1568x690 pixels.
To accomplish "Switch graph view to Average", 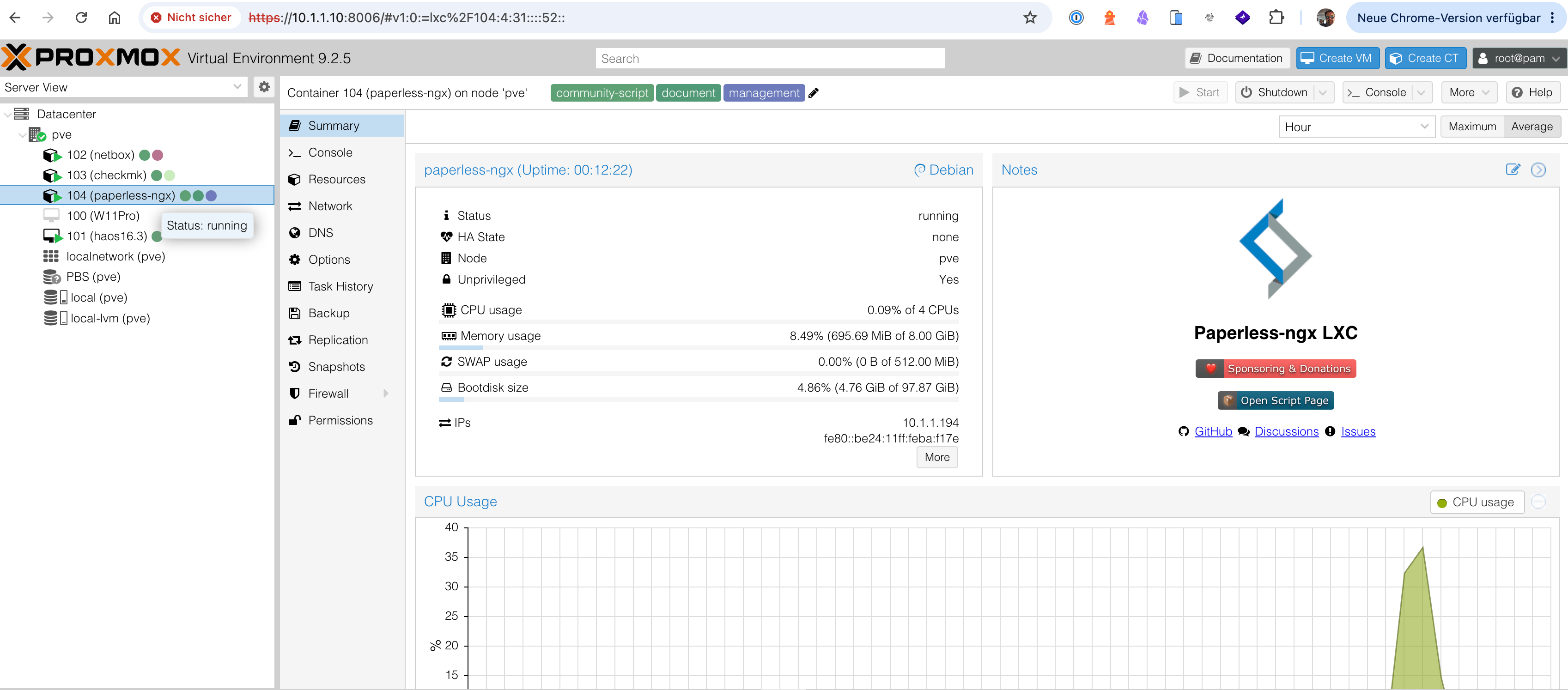I will pos(1532,127).
